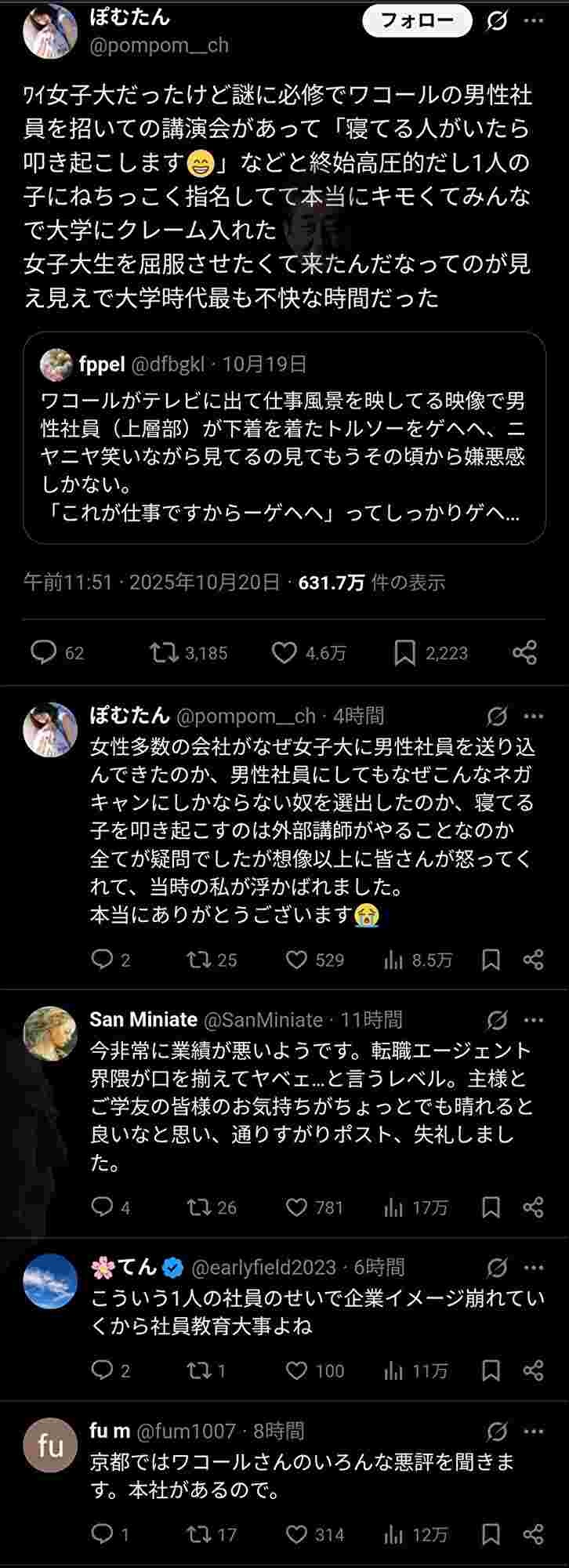Repost San Miniate's reply
This screenshot has height=1568, width=569.
pyautogui.click(x=200, y=1207)
